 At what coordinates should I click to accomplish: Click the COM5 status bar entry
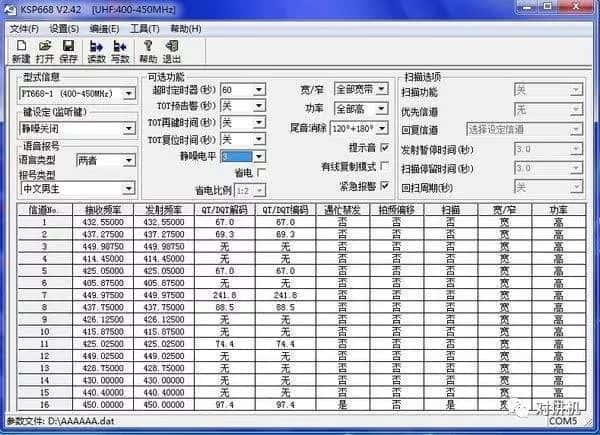pyautogui.click(x=563, y=421)
